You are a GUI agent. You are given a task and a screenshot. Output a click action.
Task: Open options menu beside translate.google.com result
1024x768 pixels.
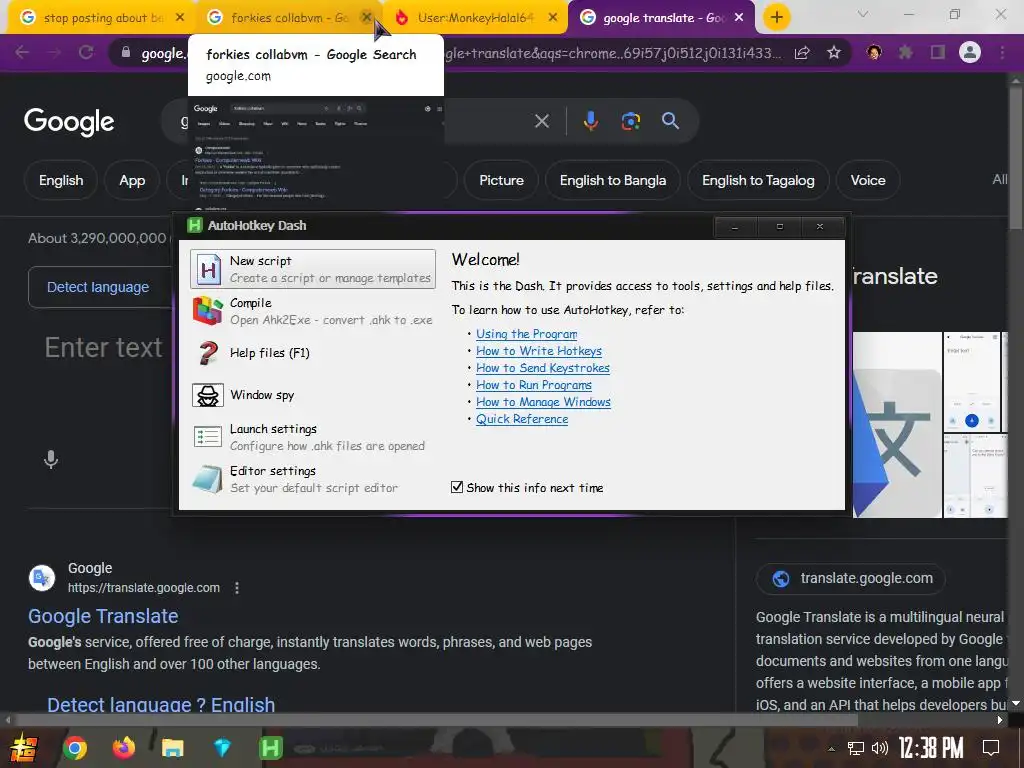click(x=237, y=588)
